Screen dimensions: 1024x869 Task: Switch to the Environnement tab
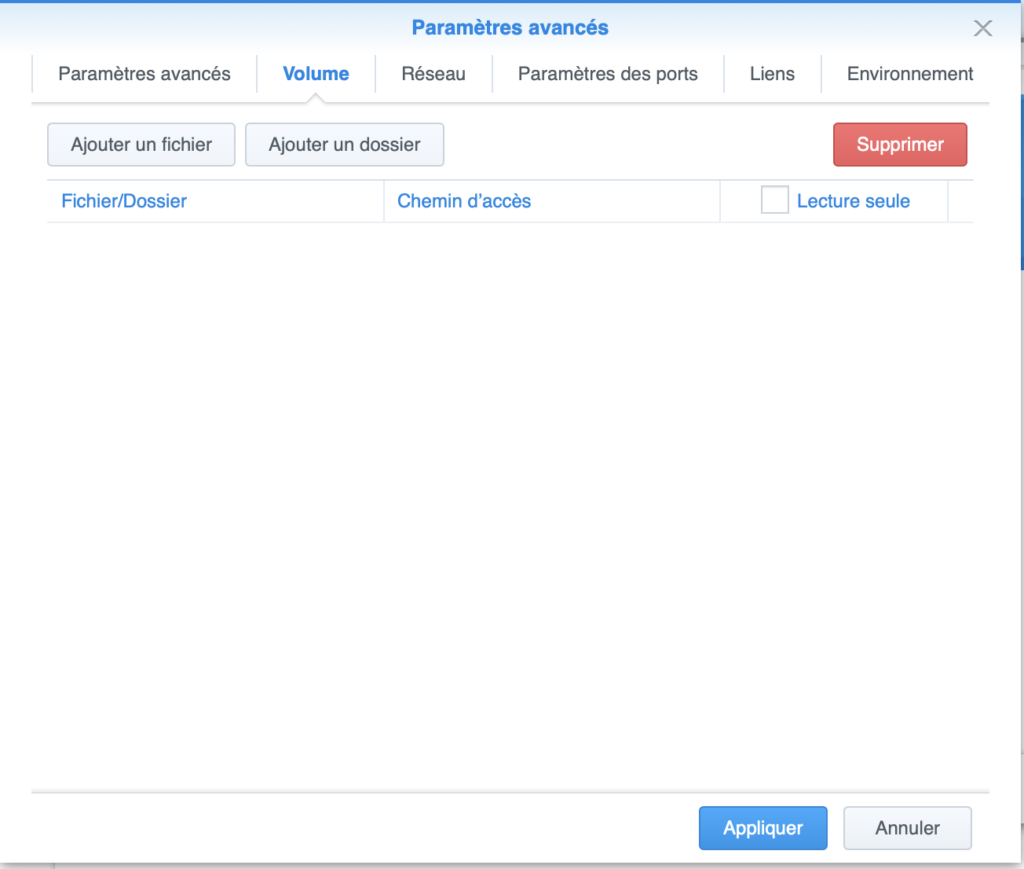click(x=909, y=74)
